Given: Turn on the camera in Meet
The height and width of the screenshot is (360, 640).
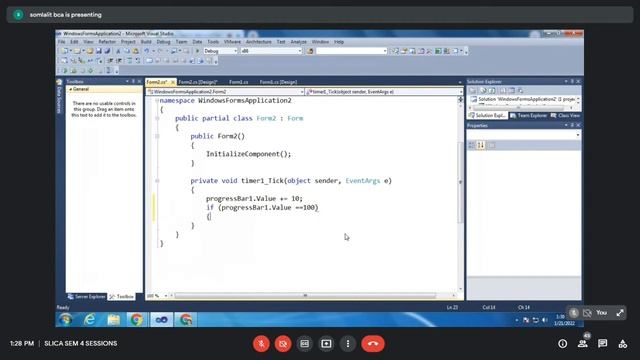Looking at the screenshot, I should (283, 344).
